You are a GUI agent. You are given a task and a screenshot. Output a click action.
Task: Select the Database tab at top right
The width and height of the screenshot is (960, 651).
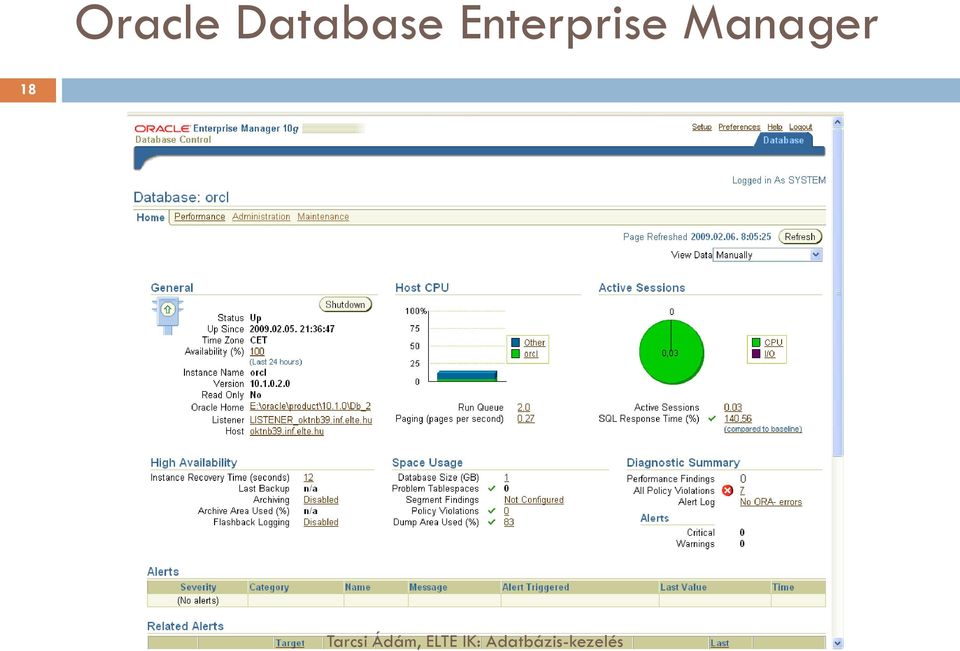click(x=783, y=140)
